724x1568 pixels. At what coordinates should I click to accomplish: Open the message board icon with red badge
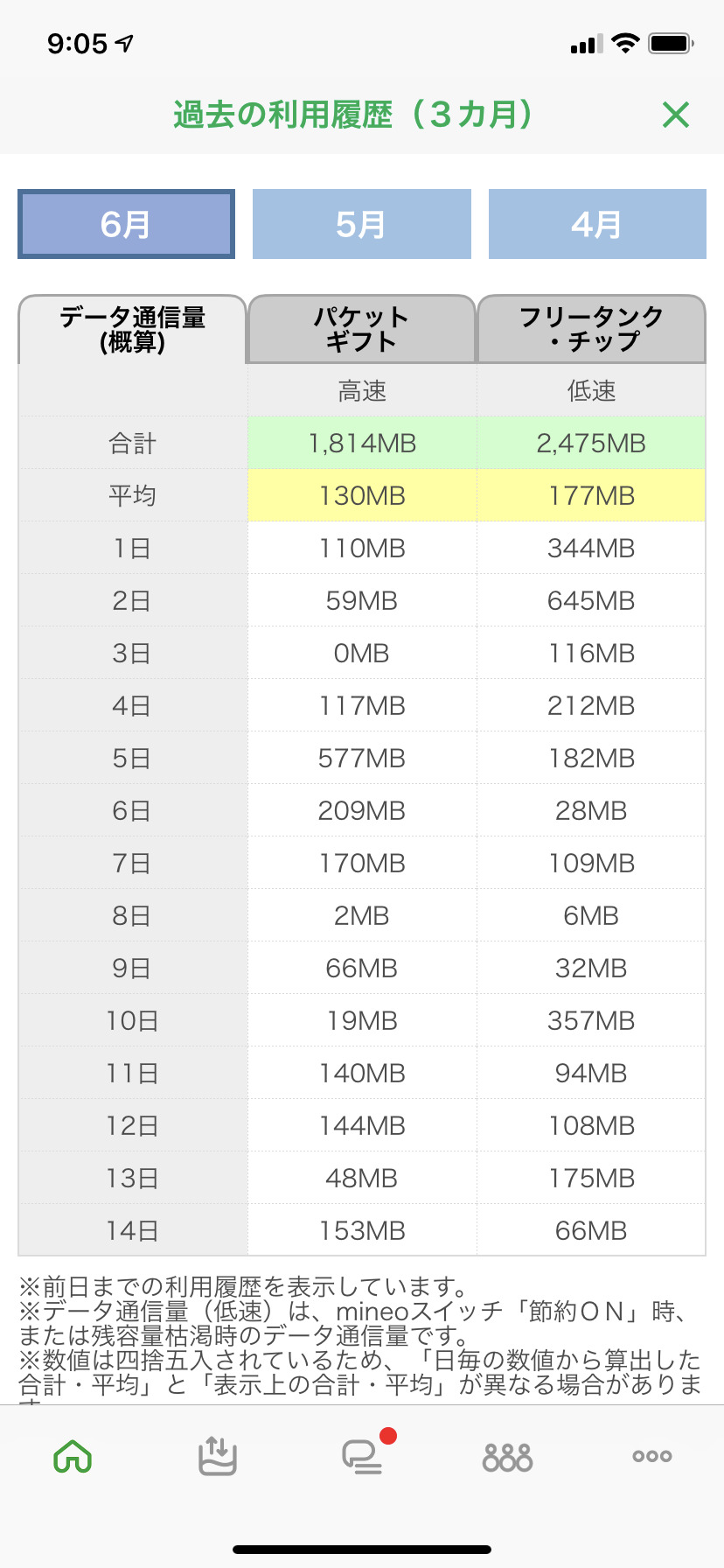pos(363,1457)
